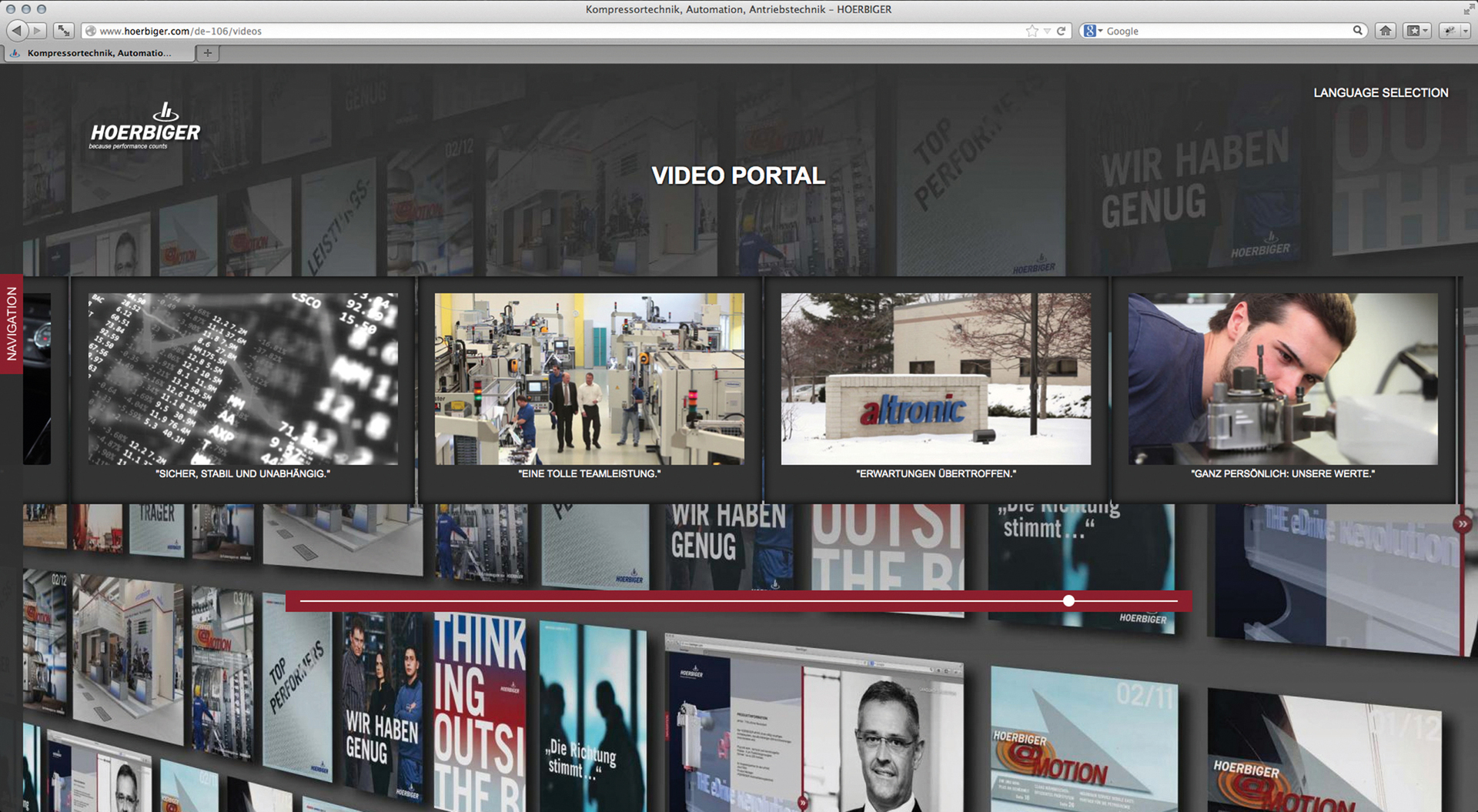Enter fullscreen with the top-right window arrows
This screenshot has width=1478, height=812.
pyautogui.click(x=1467, y=9)
